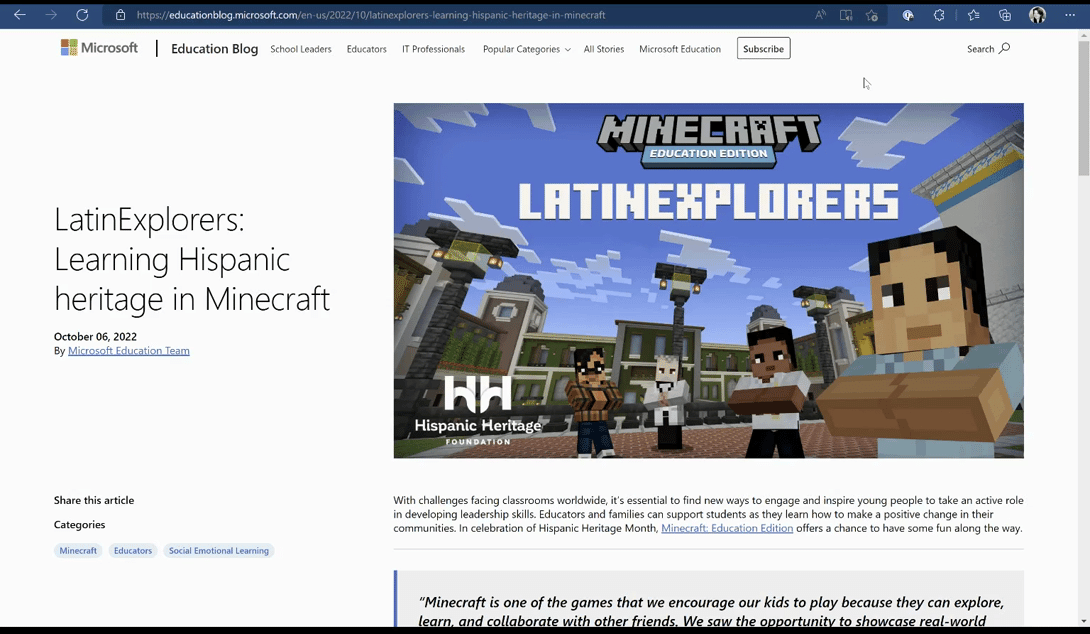The width and height of the screenshot is (1090, 634).
Task: Add this page to favorites star
Action: [x=872, y=15]
